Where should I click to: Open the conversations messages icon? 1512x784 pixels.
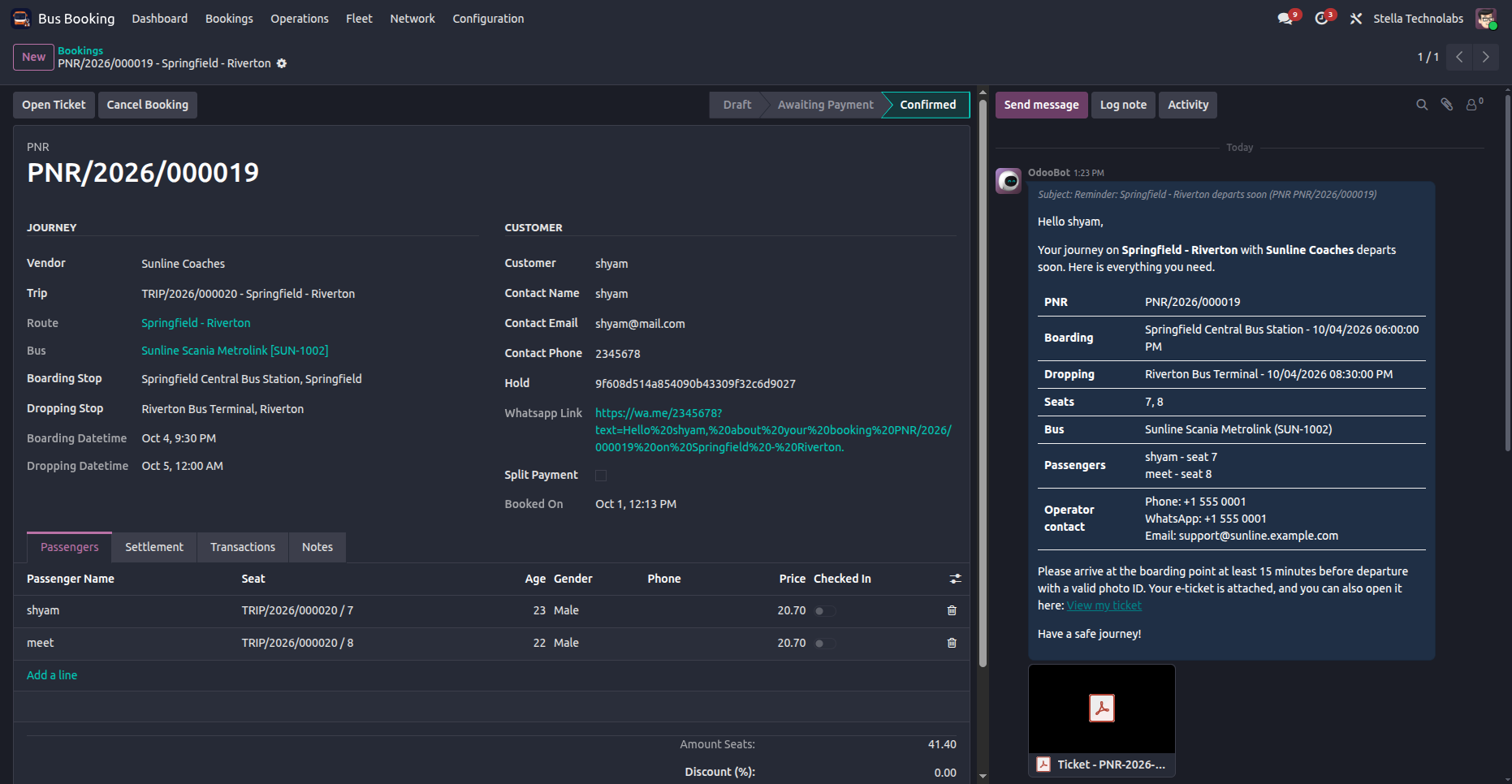(1285, 18)
